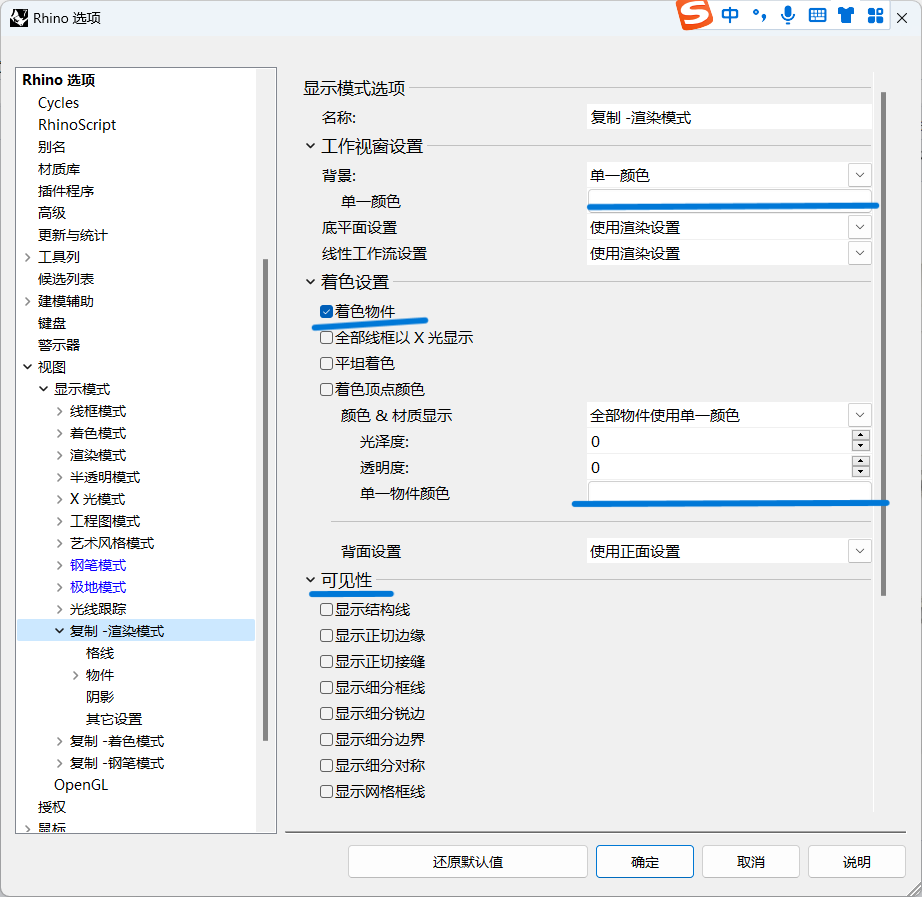Screen dimensions: 922x897
Task: Click 确定 button
Action: click(645, 862)
